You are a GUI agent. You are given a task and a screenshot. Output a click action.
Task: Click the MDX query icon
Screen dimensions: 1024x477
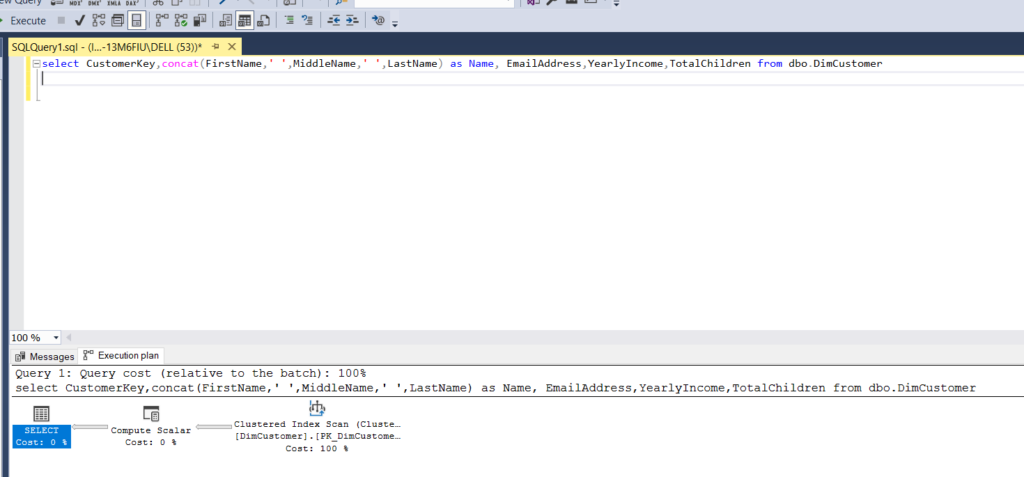(x=75, y=3)
